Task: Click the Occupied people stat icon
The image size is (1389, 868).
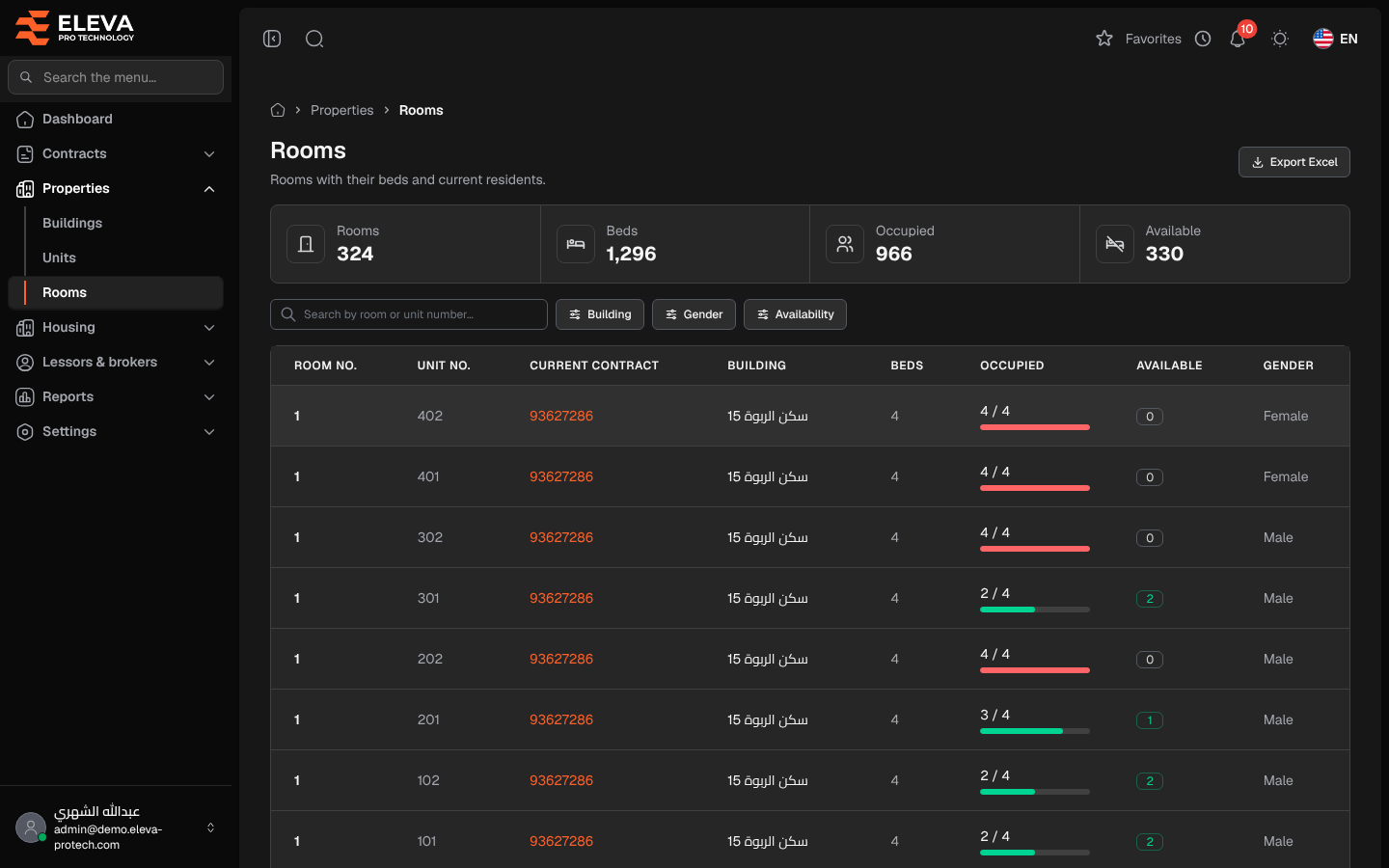Action: point(845,244)
